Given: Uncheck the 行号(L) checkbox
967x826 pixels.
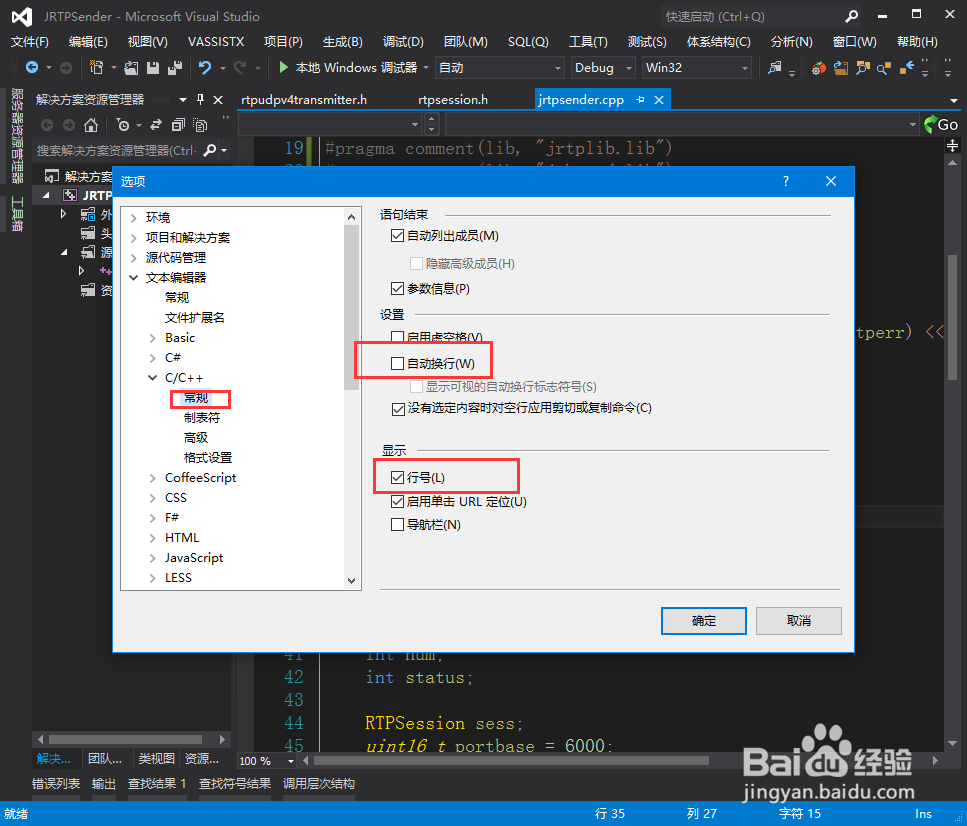Looking at the screenshot, I should tap(397, 476).
